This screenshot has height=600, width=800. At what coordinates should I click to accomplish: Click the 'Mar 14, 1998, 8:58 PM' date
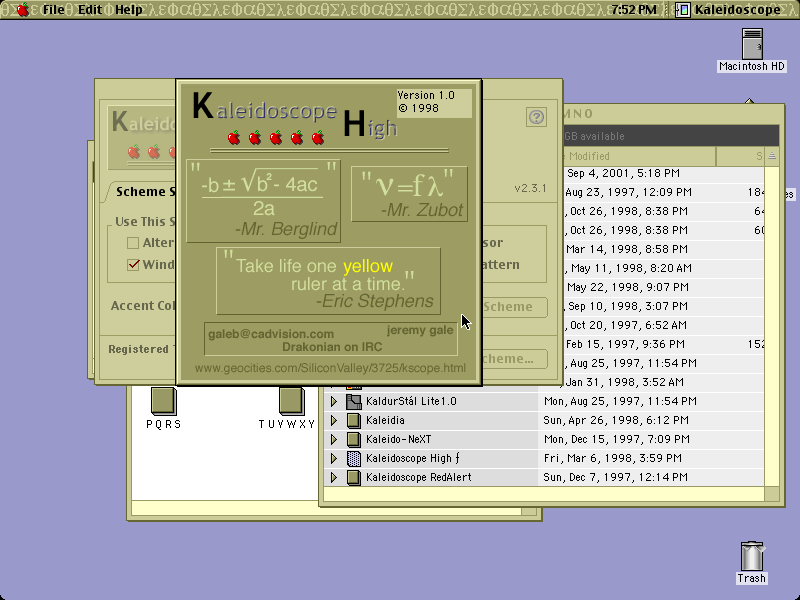click(x=627, y=249)
